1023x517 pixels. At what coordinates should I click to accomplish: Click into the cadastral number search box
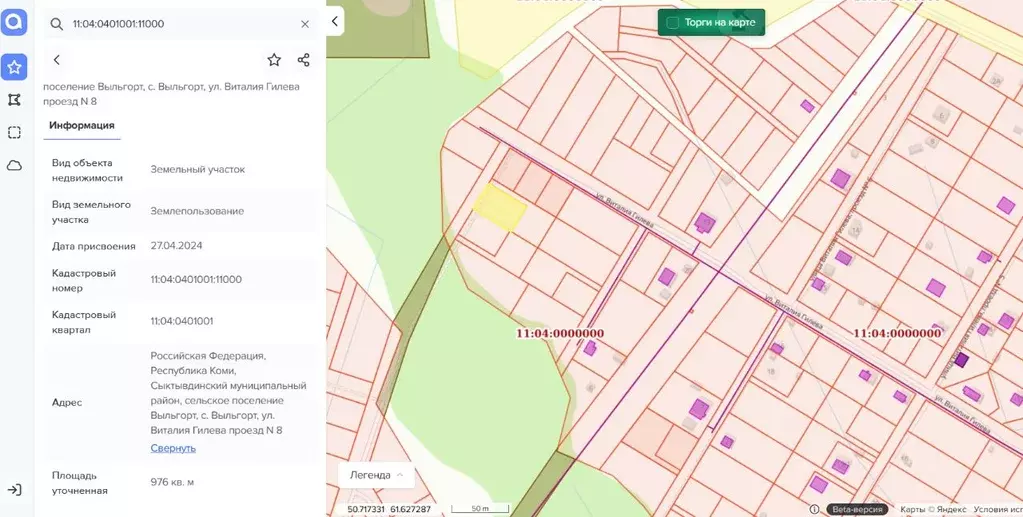180,23
